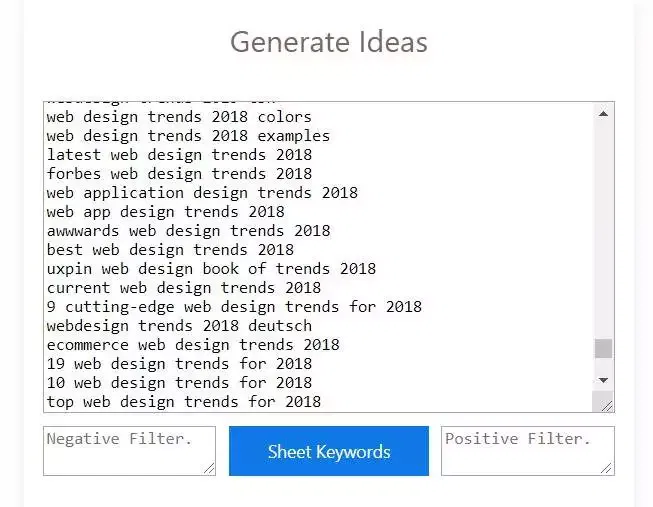This screenshot has width=653, height=507.
Task: Click the keyword list scrollbar thumb
Action: point(603,348)
